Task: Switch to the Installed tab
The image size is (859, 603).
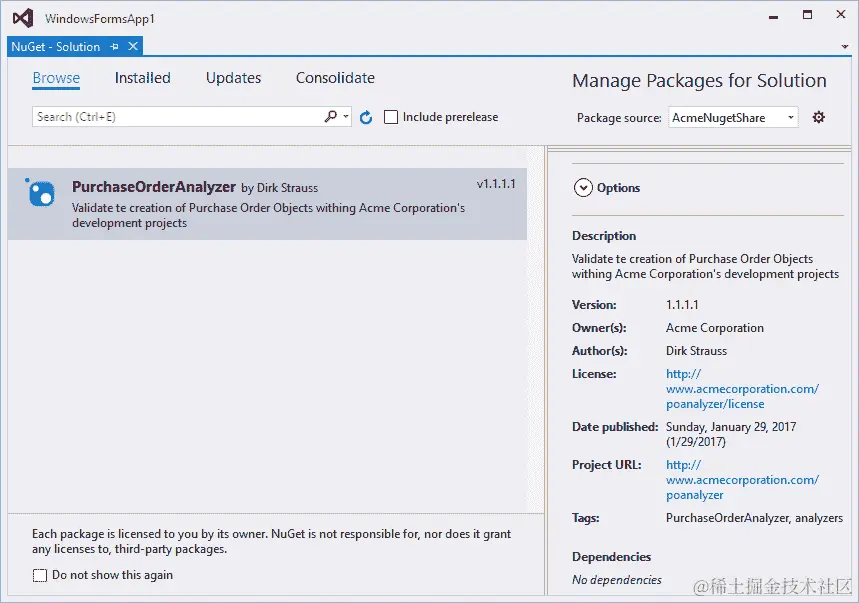Action: click(x=142, y=78)
